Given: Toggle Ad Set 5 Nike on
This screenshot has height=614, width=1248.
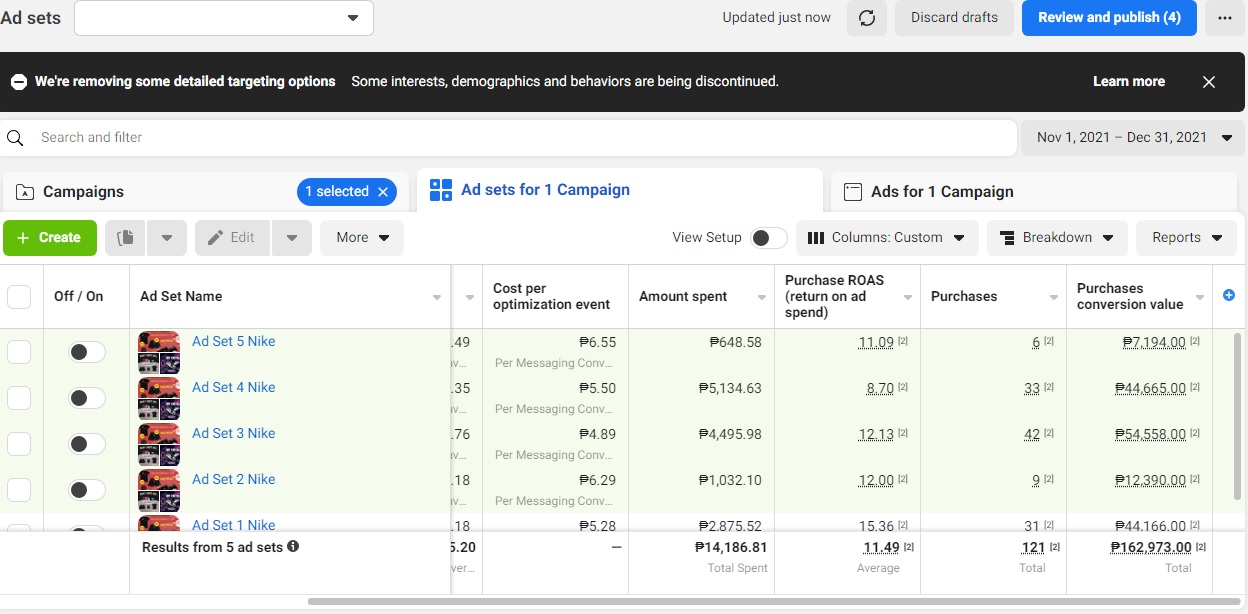Looking at the screenshot, I should pyautogui.click(x=87, y=352).
